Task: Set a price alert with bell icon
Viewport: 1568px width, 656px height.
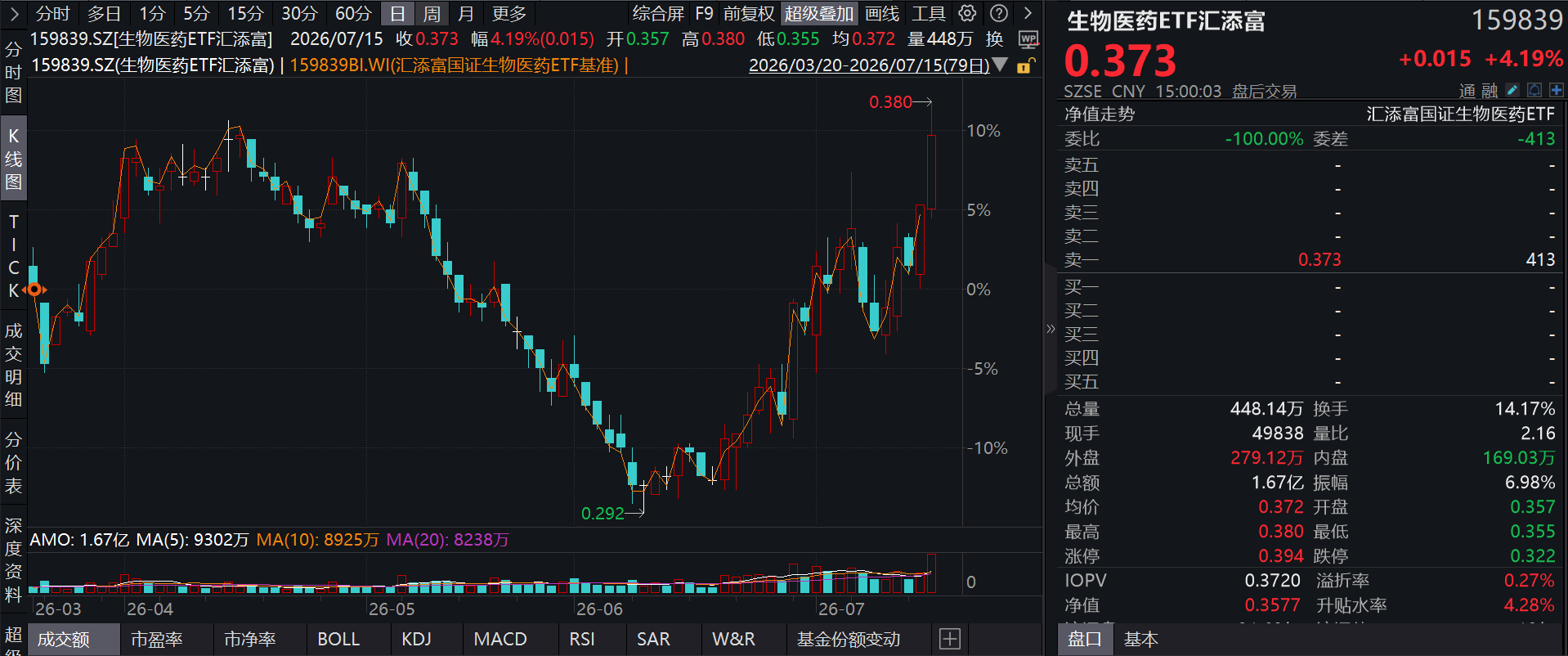Action: point(1534,90)
